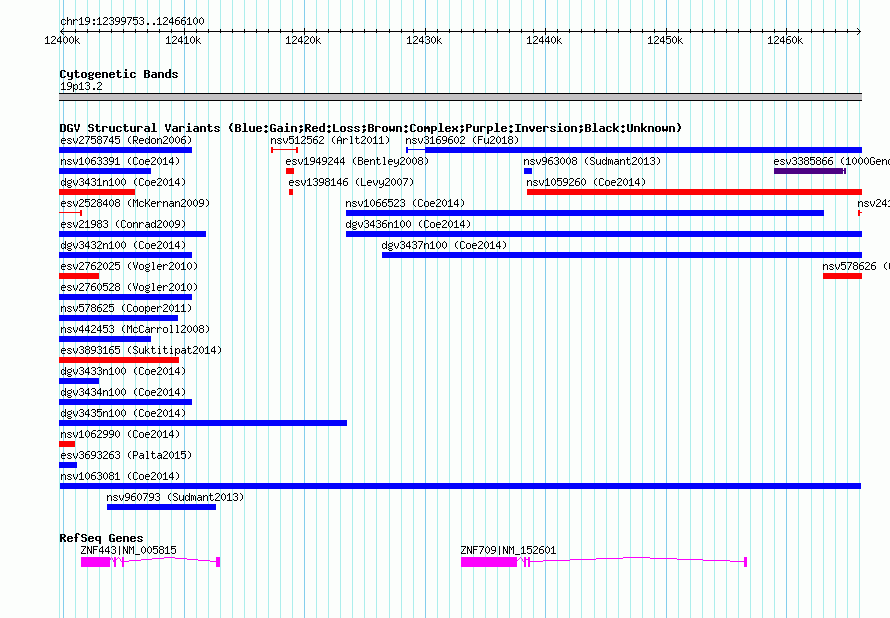The height and width of the screenshot is (618, 890).
Task: Open the nsv578626 variant label
Action: (x=855, y=266)
